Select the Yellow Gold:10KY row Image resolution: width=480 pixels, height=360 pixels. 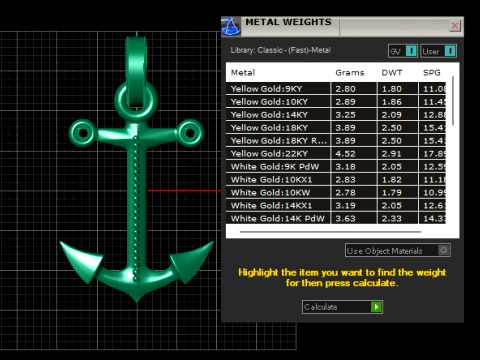336,102
